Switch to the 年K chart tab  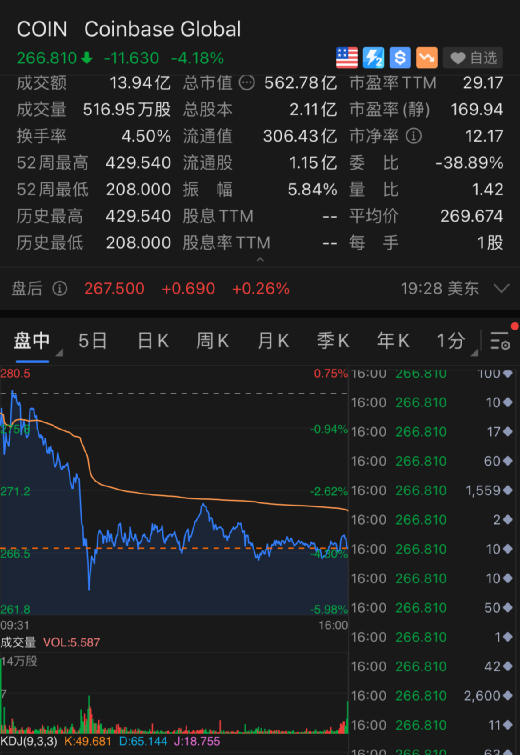393,341
